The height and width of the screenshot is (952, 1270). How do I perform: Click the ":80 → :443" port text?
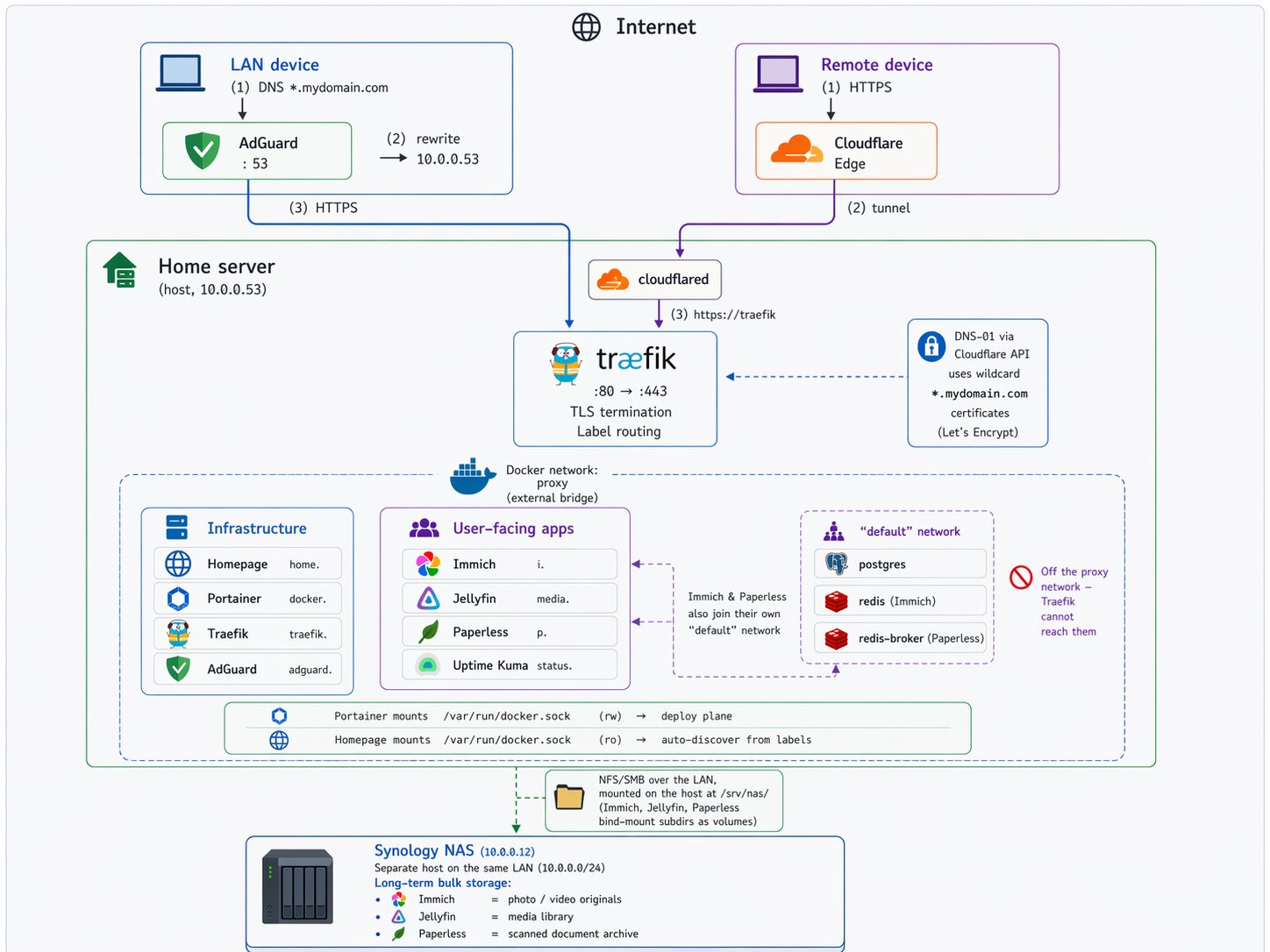[631, 391]
